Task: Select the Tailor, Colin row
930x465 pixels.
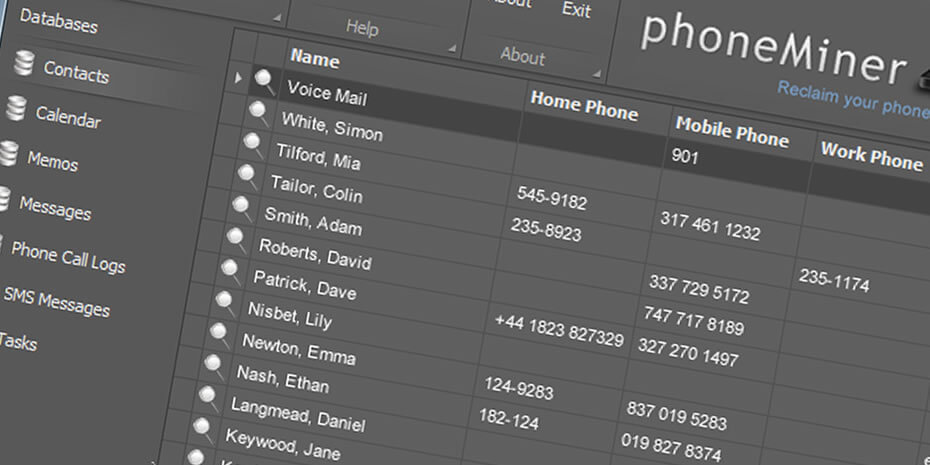Action: pos(316,188)
